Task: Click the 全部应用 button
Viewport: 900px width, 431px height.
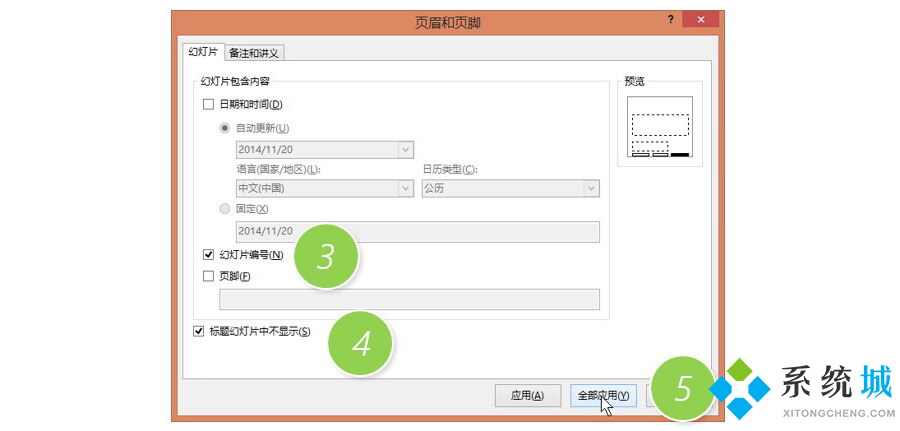Action: pos(602,395)
